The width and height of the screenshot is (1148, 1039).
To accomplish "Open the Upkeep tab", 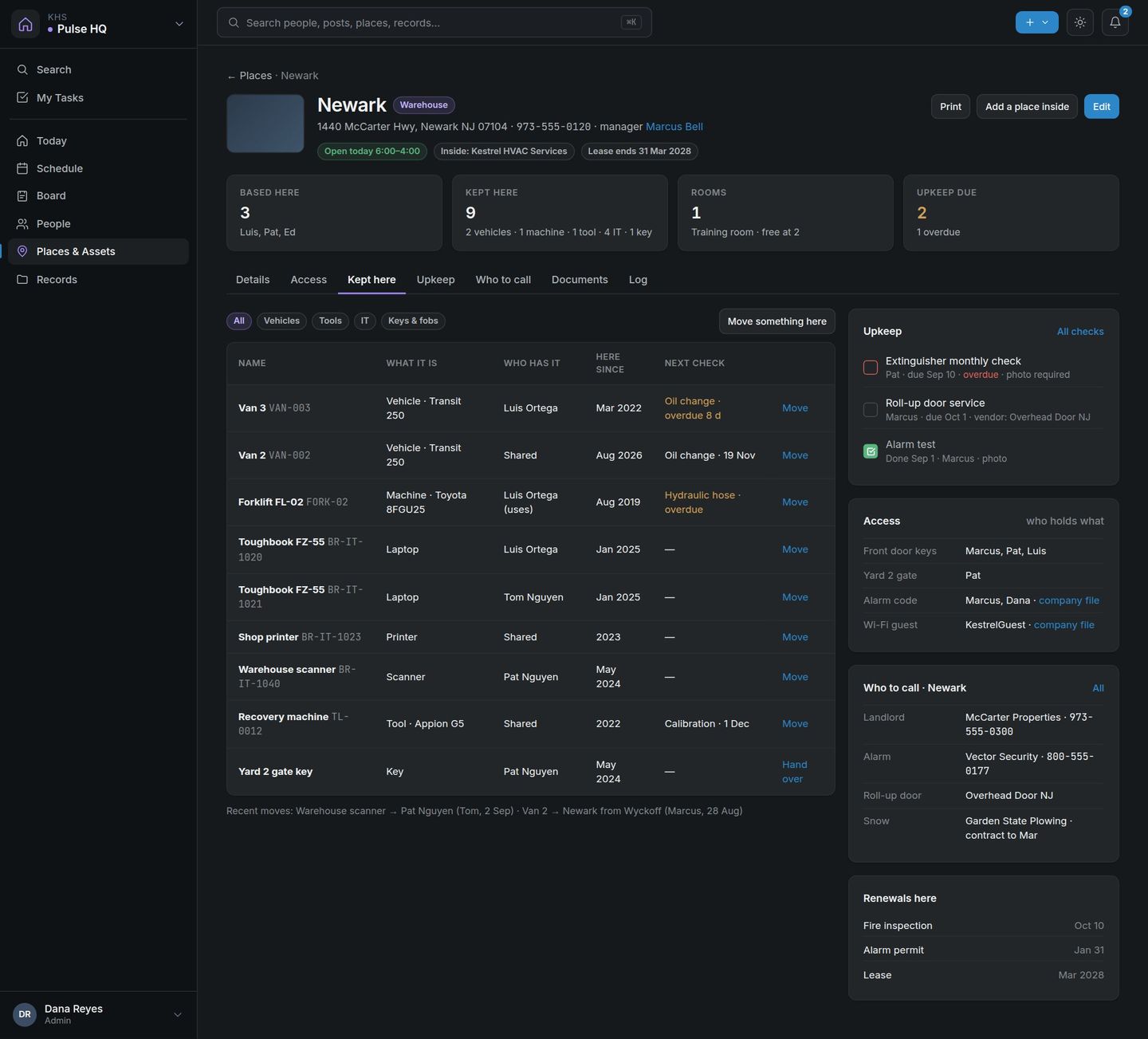I will coord(435,279).
